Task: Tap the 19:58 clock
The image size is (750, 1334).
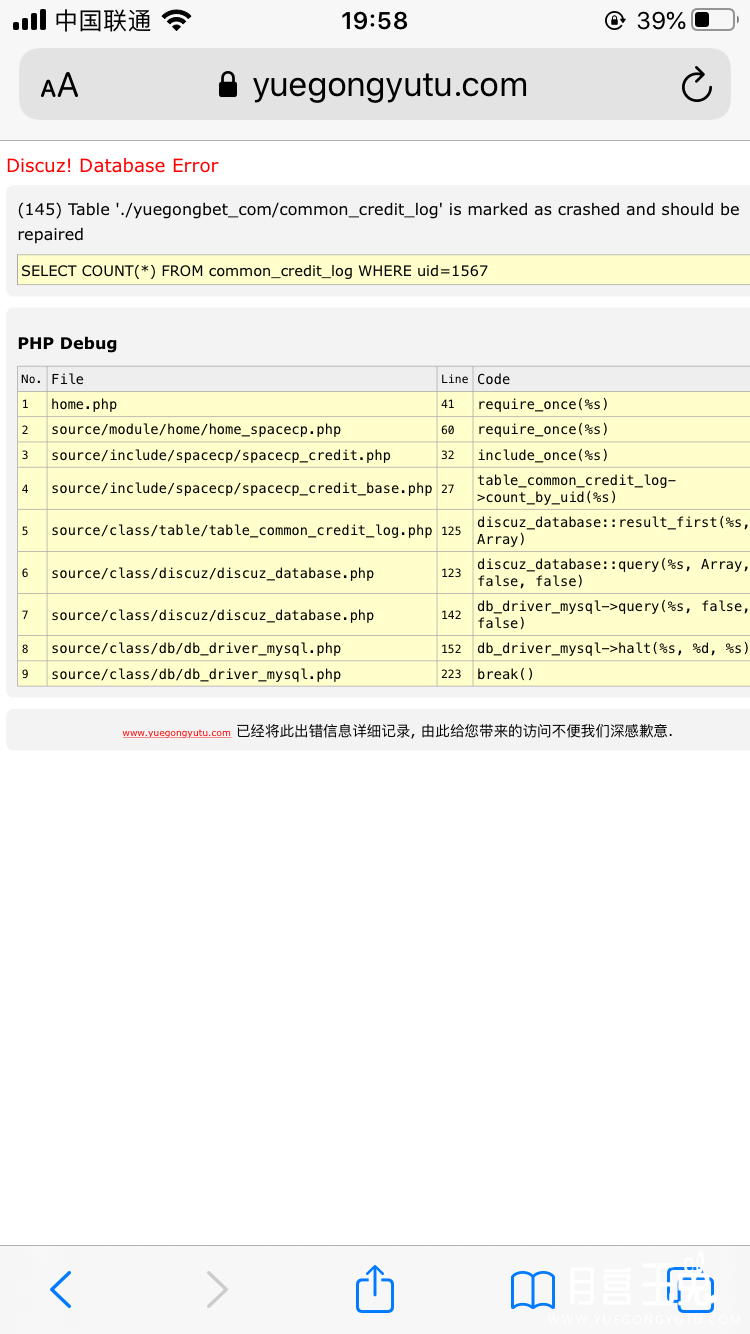Action: (374, 20)
